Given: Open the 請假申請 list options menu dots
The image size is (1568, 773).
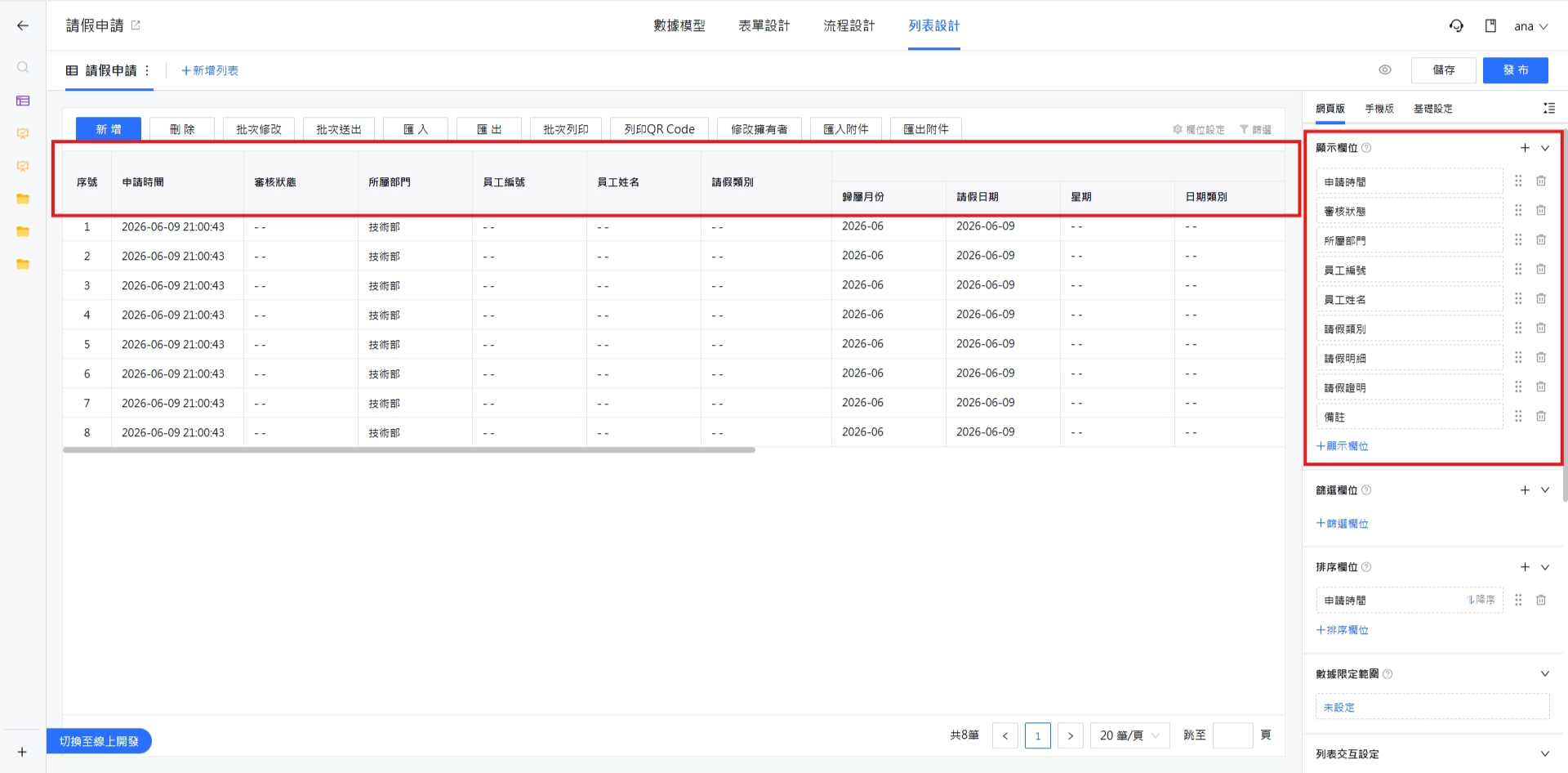Looking at the screenshot, I should click(147, 70).
